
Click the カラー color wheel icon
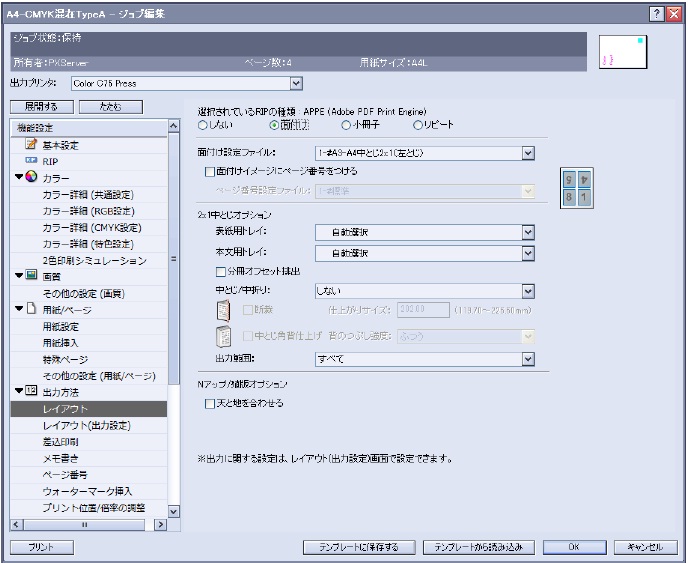point(30,177)
